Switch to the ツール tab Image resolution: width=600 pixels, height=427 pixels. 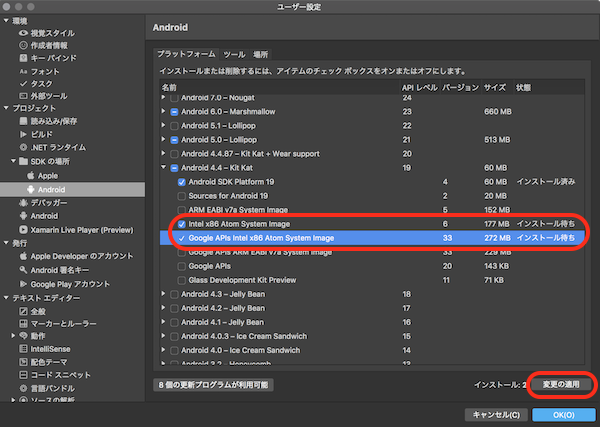(x=234, y=54)
